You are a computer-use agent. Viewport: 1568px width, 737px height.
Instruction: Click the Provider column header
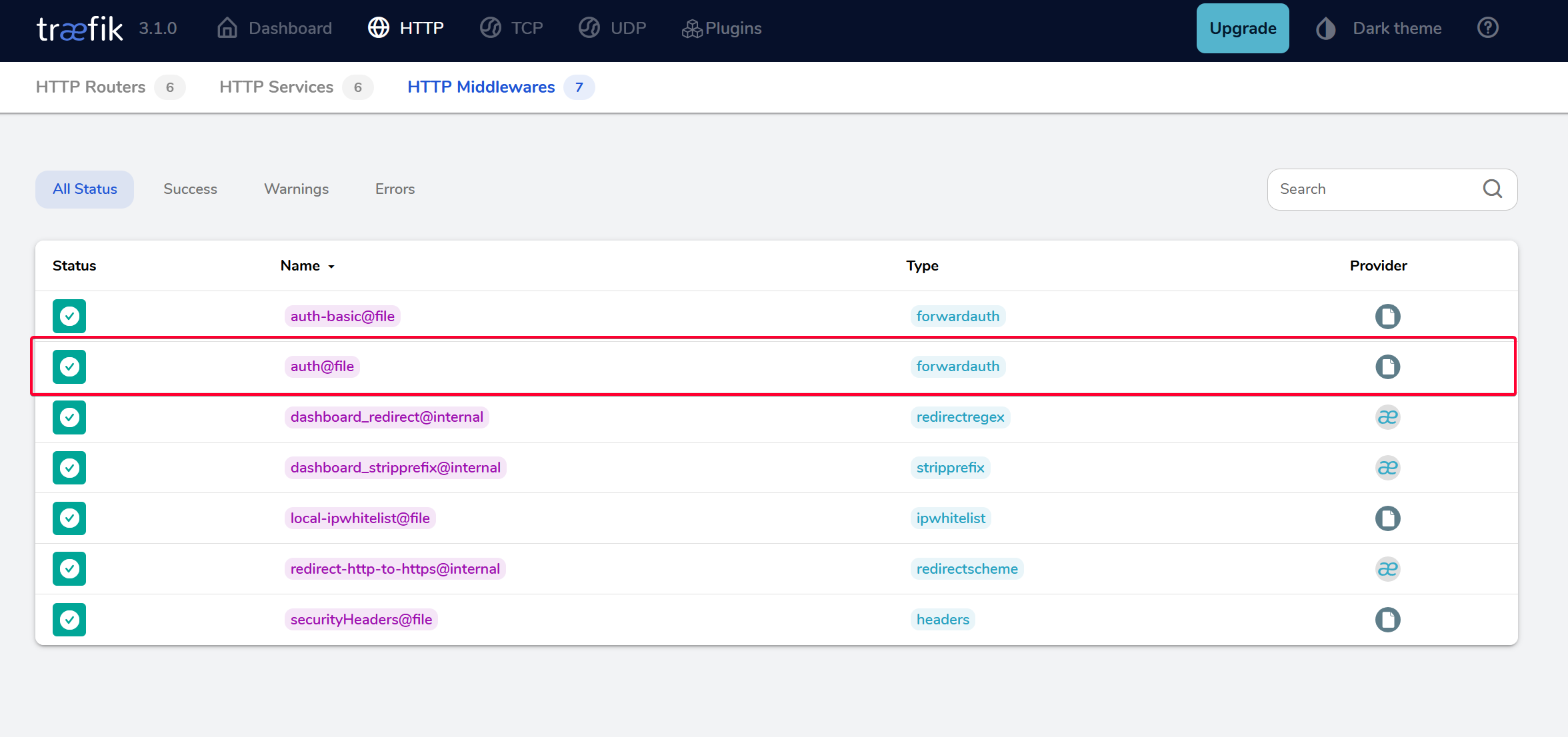(1379, 266)
